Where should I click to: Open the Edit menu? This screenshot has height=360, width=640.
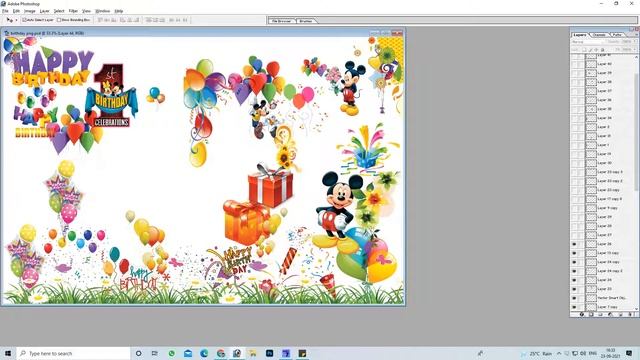[16, 11]
